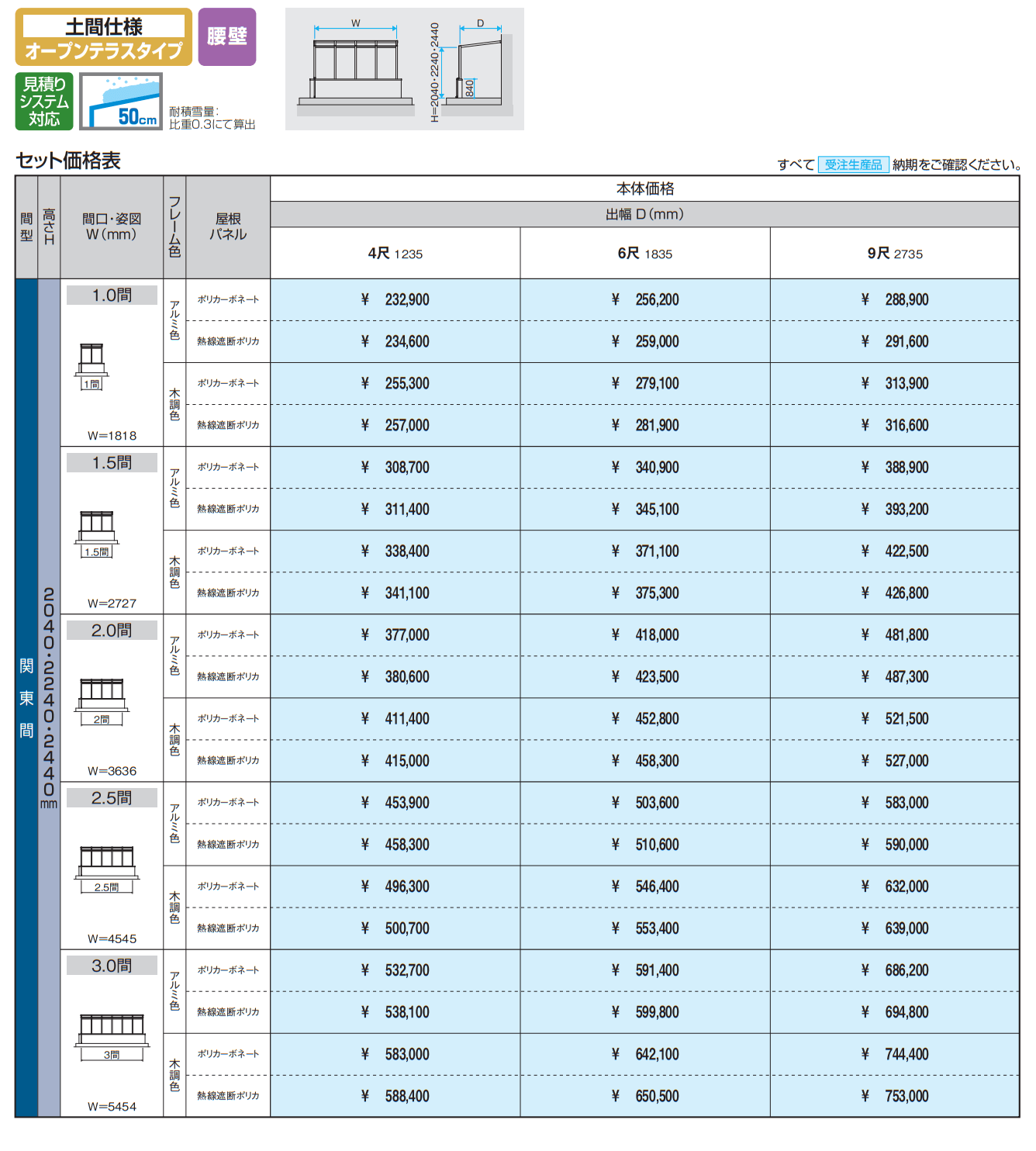This screenshot has height=1151, width=1036.
Task: Click the dark blue 関東間 side bar
Action: pyautogui.click(x=26, y=697)
